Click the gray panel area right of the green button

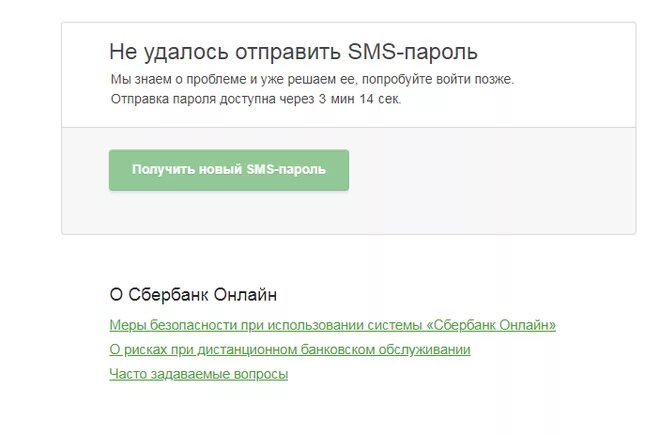[x=492, y=181]
